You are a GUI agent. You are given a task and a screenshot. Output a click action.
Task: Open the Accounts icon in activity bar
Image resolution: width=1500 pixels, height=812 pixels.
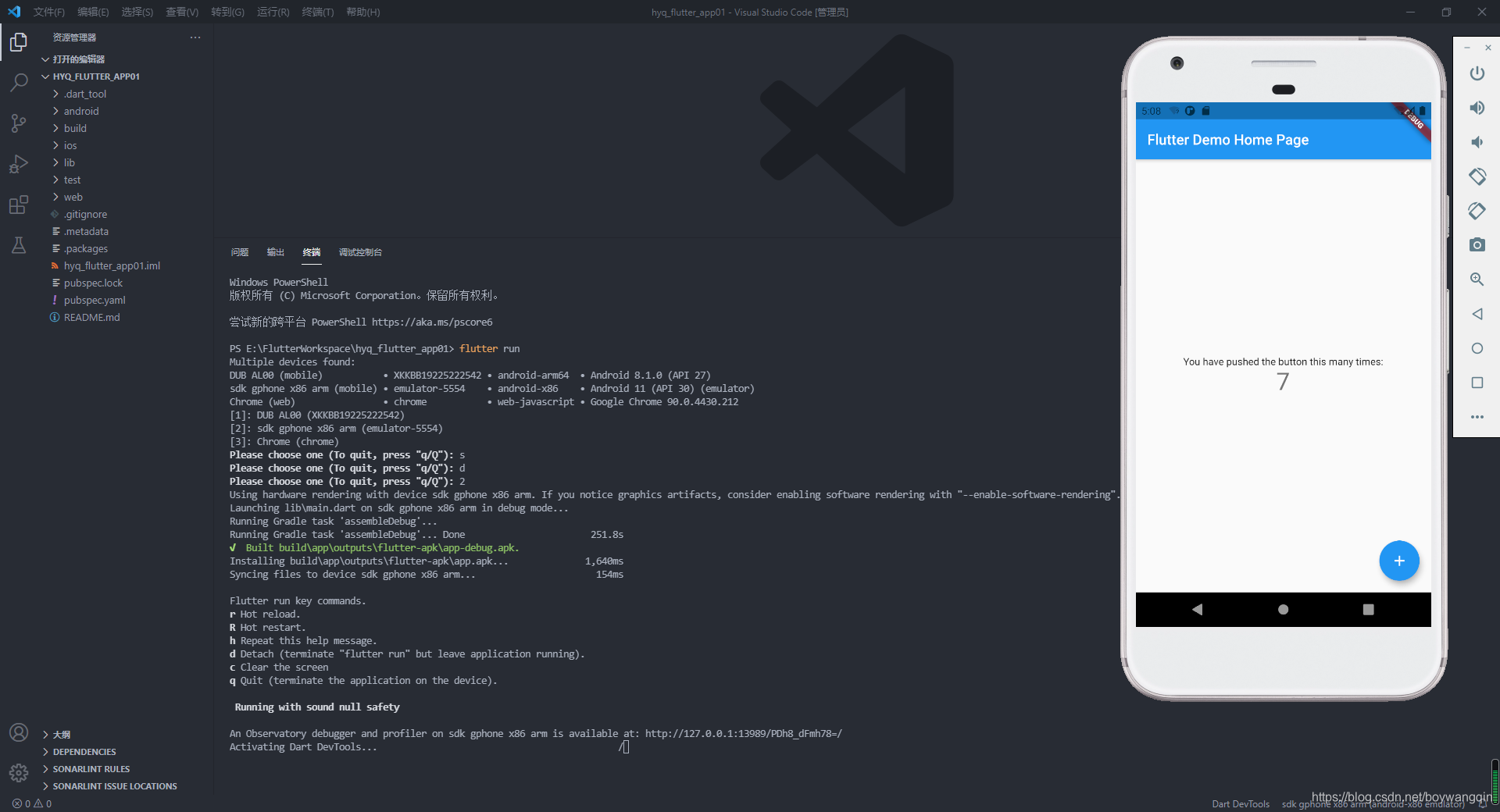19,732
